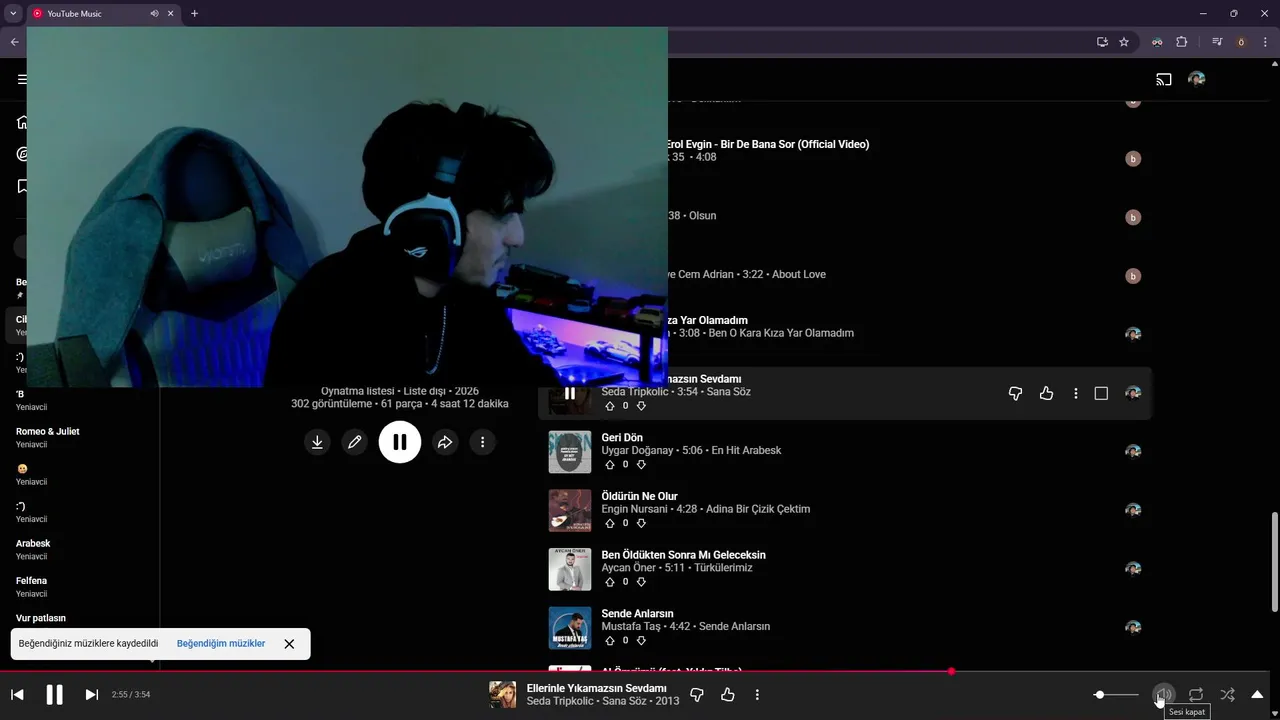Open Erol Evgin Bir De Bana Sor track
Screen dimensions: 1280x720
point(768,144)
